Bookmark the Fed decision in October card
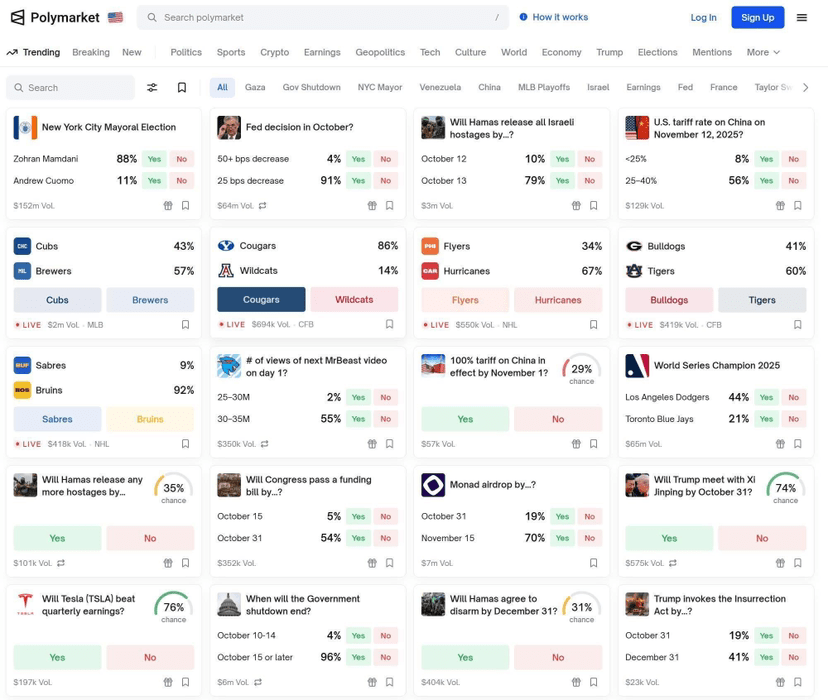 389,205
